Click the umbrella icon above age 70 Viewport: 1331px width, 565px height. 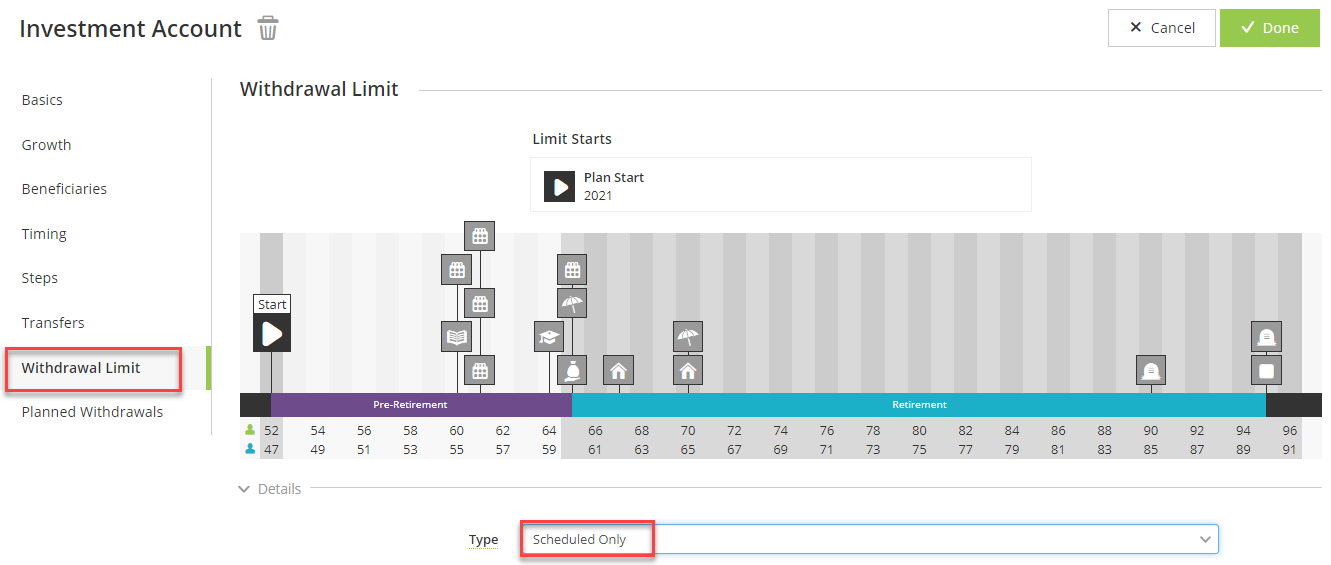(x=687, y=337)
